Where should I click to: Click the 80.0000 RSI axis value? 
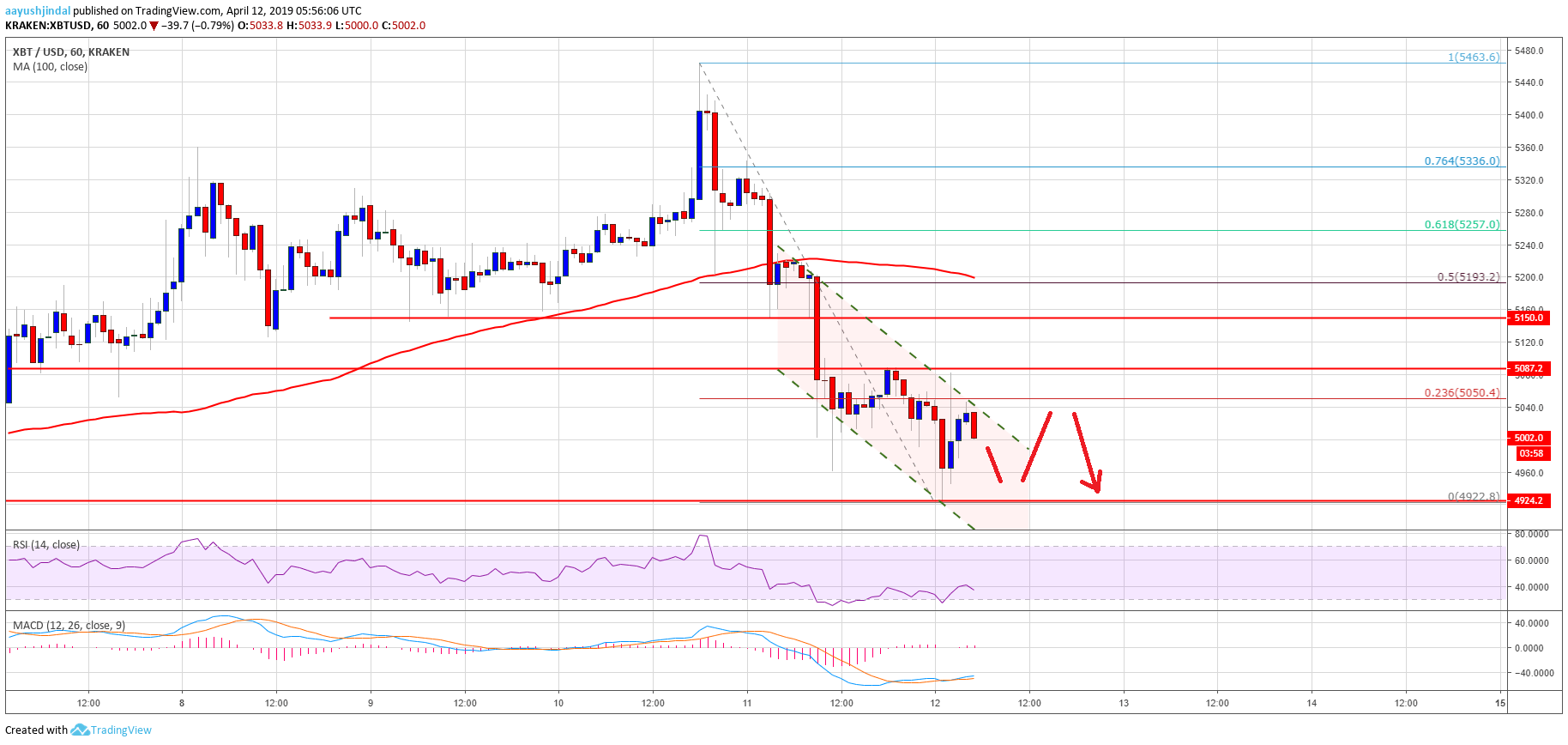point(1532,534)
